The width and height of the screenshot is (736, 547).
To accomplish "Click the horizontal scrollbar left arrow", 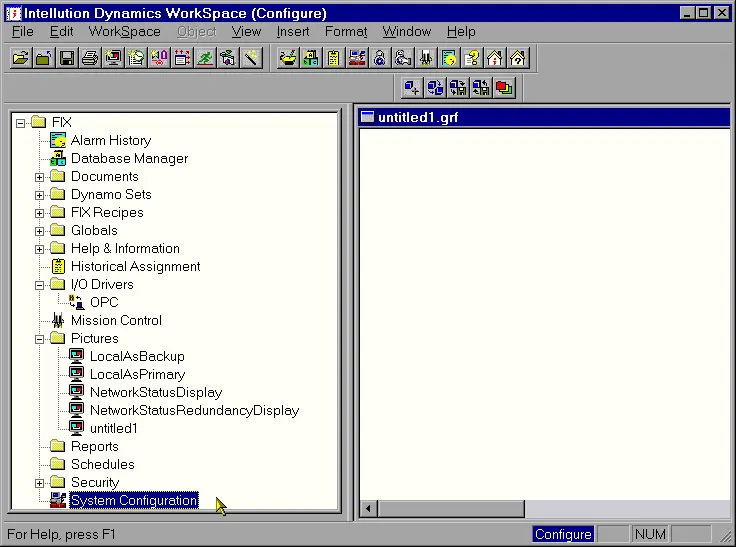I will [x=368, y=508].
